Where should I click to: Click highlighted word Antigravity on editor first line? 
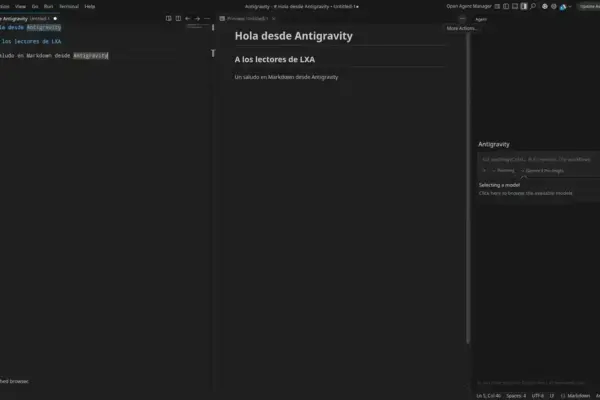pos(44,27)
